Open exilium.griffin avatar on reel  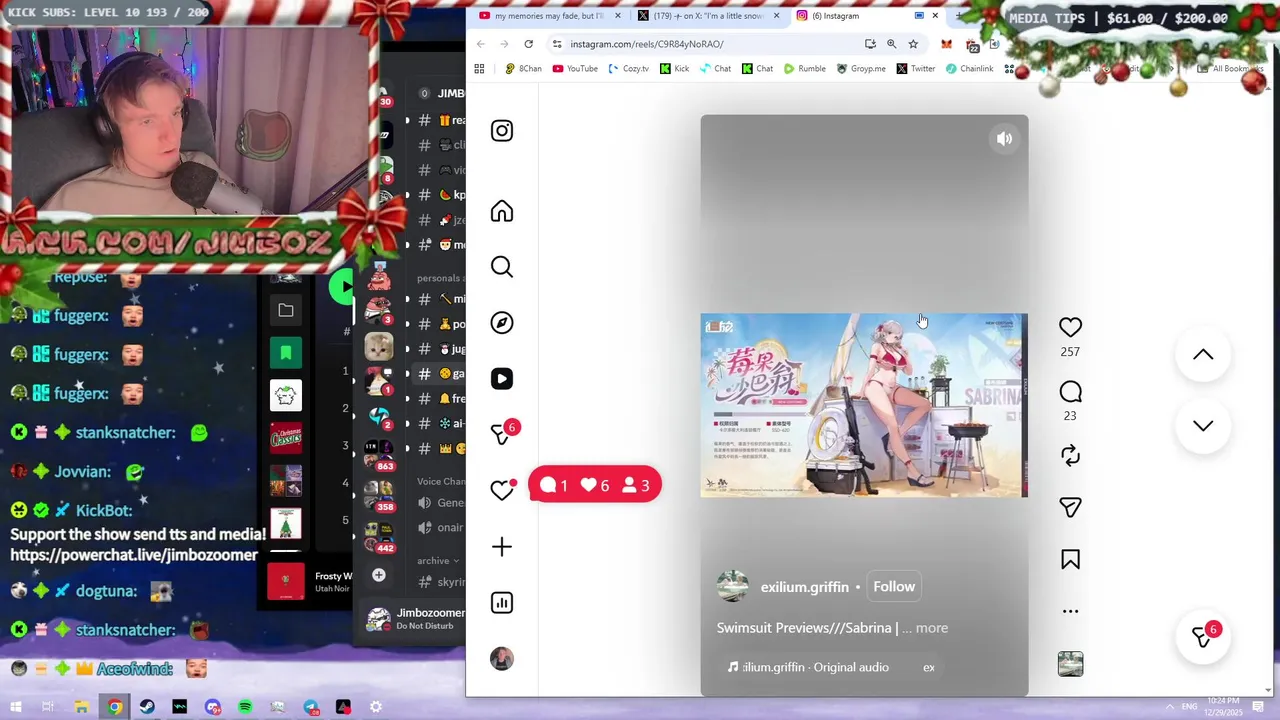tap(733, 587)
